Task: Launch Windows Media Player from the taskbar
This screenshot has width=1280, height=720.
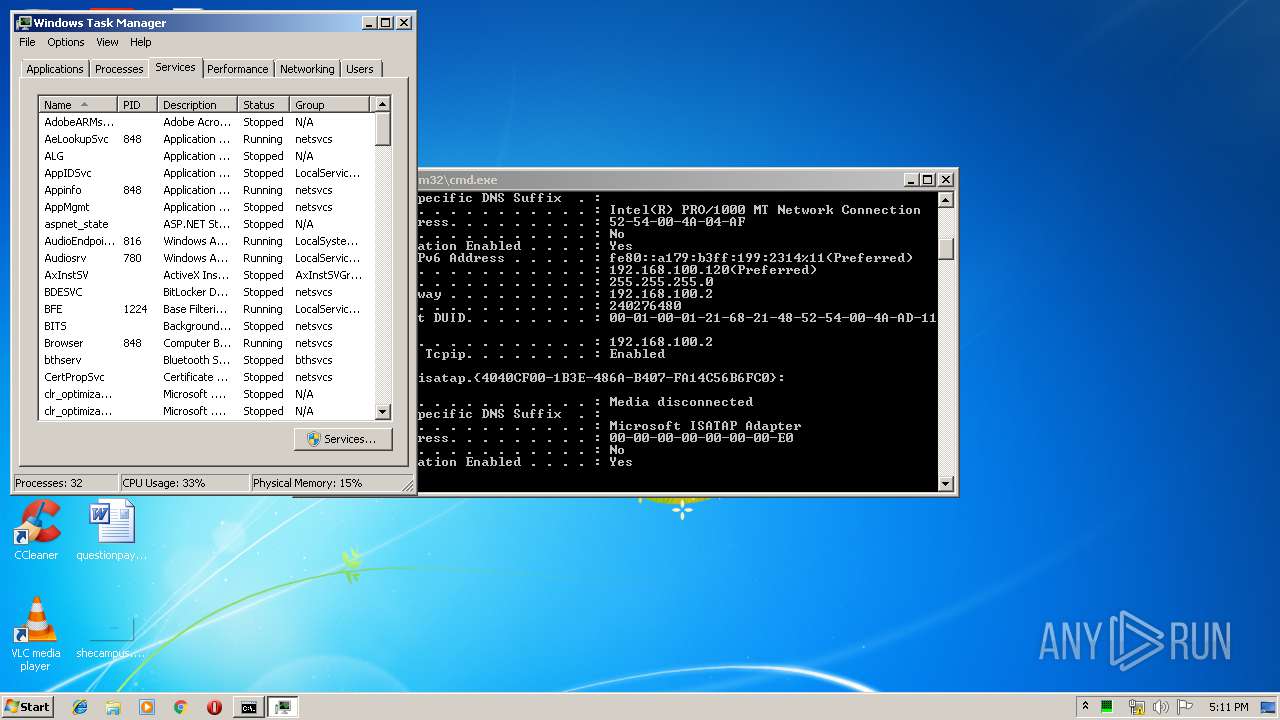Action: click(x=147, y=707)
